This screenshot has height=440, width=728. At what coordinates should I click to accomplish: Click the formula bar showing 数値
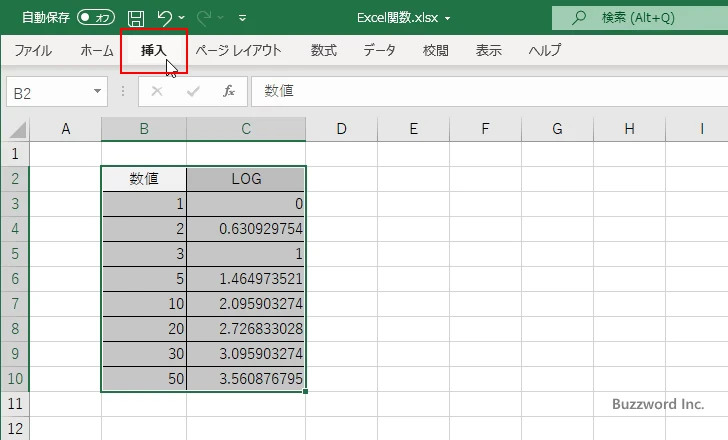(490, 91)
